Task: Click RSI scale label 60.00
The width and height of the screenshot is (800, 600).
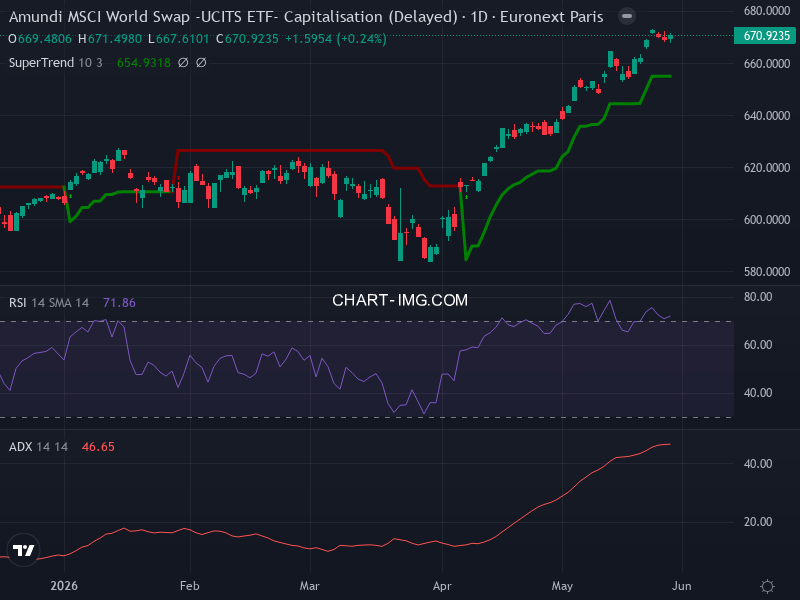Action: click(x=758, y=345)
